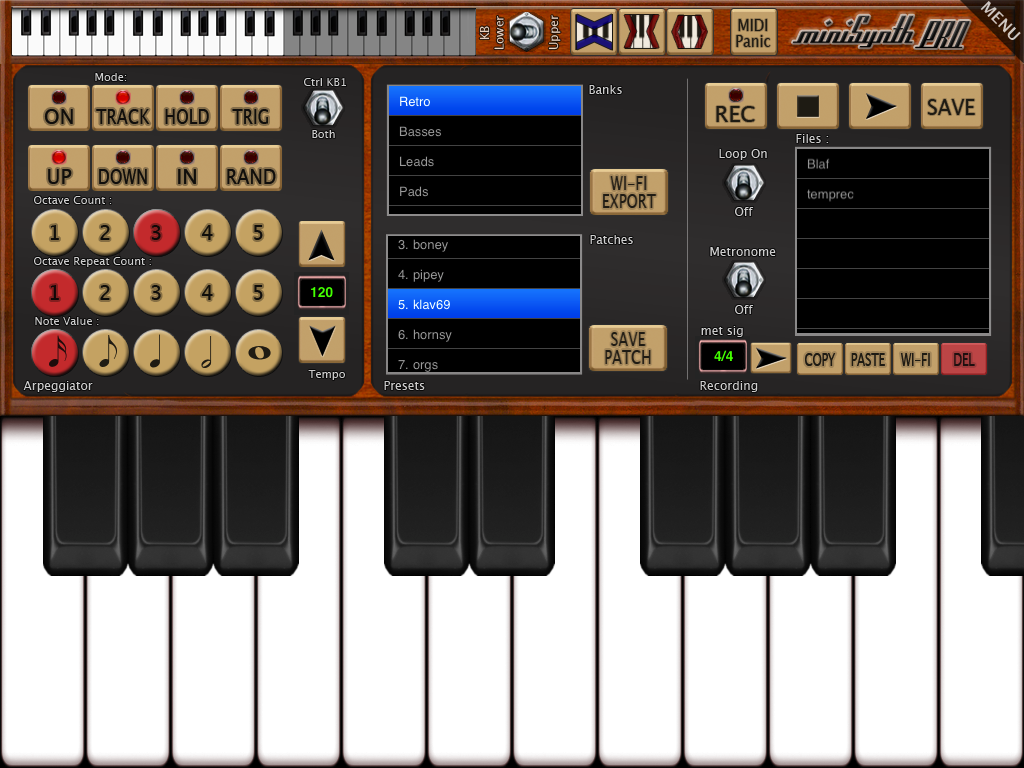Set Octave Repeat Count to 3
Image resolution: width=1024 pixels, height=768 pixels.
click(x=157, y=292)
